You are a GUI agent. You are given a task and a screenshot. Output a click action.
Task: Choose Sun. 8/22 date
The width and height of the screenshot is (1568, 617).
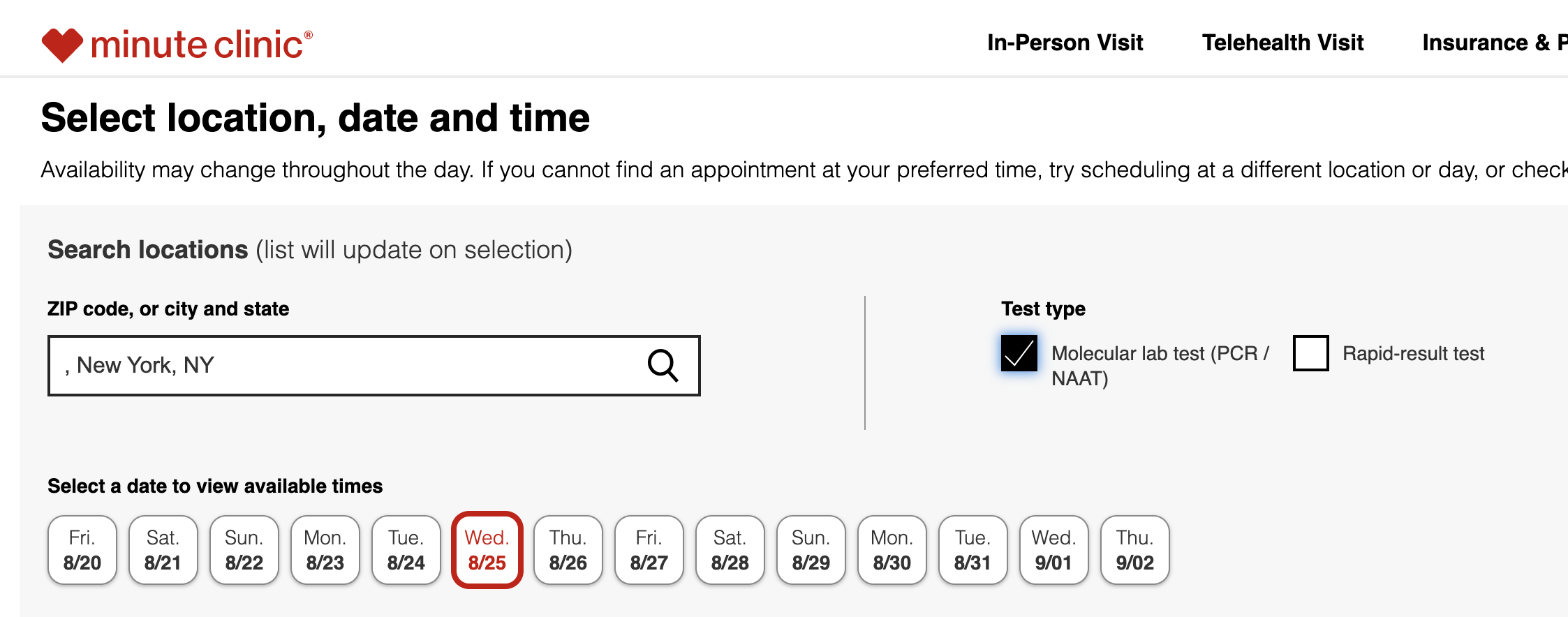(x=244, y=550)
